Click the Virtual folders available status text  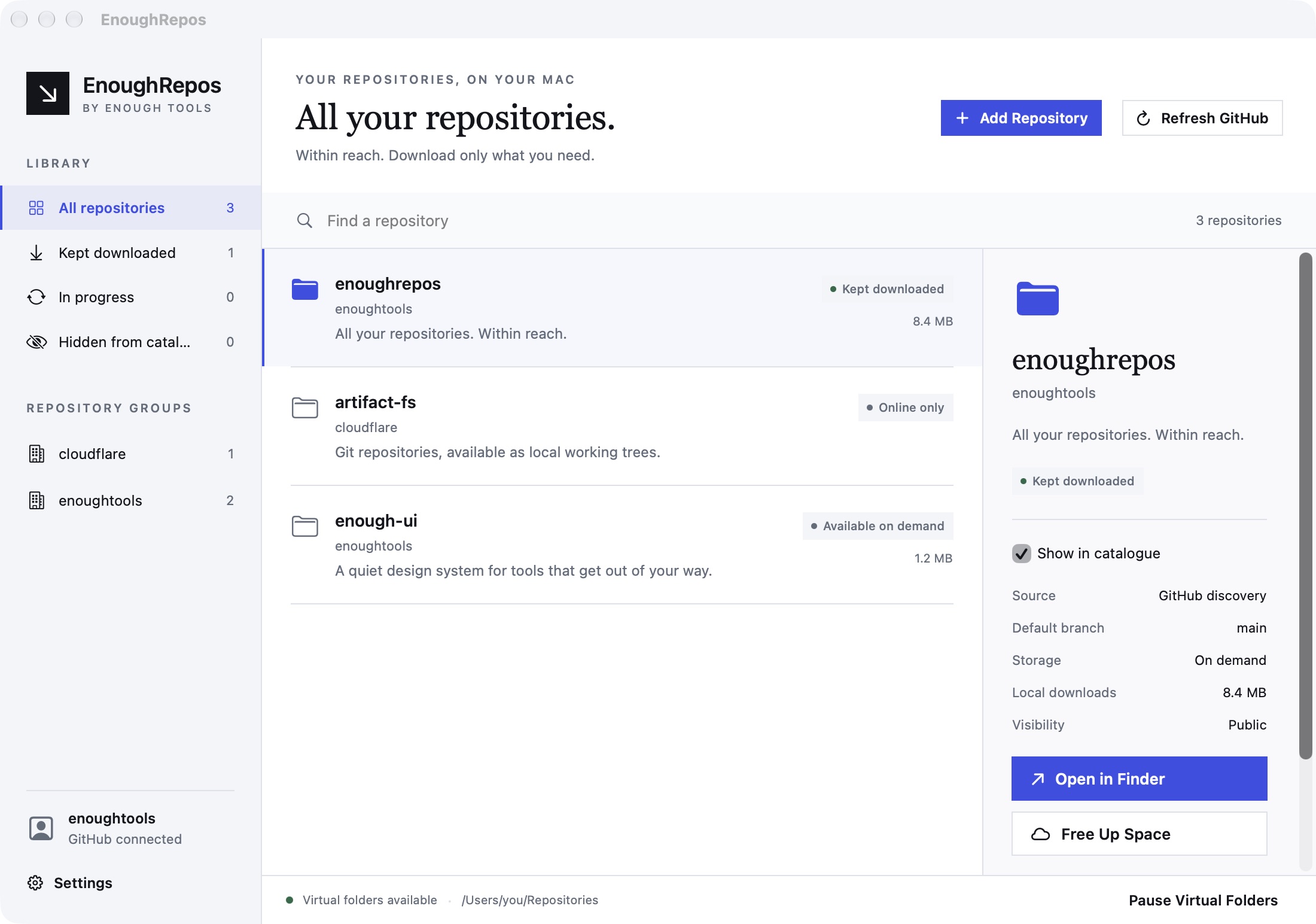point(370,900)
